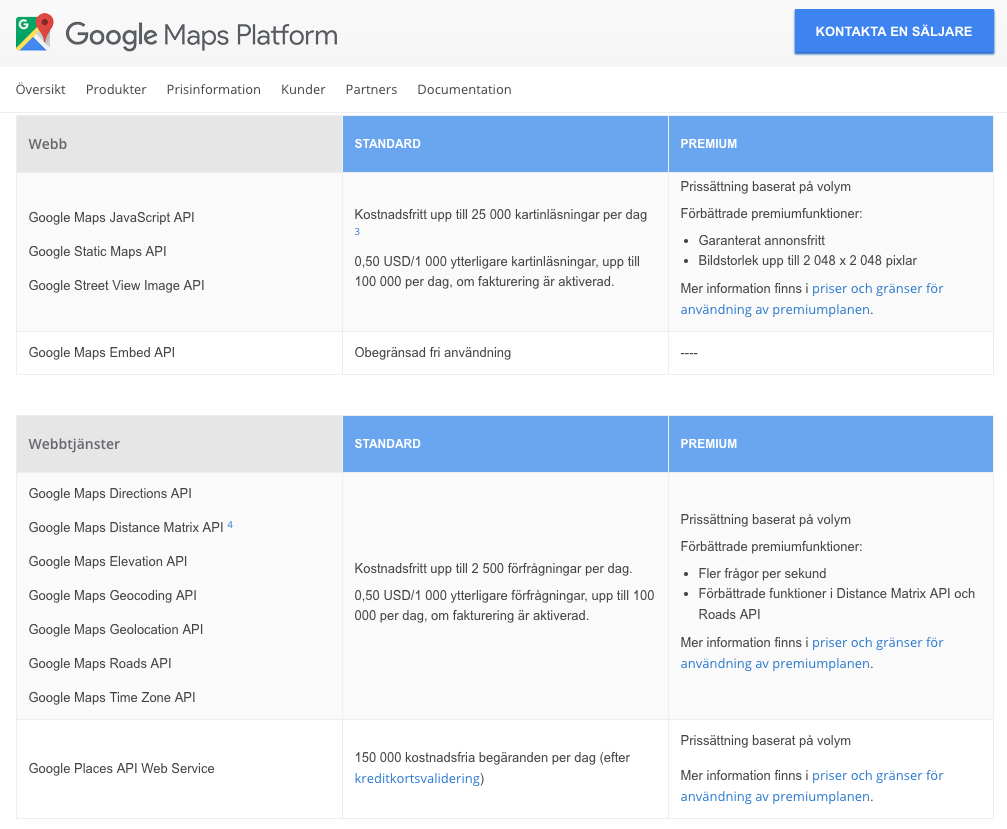The image size is (1007, 829).
Task: Click the PREMIUM header in the Webb table
Action: point(831,144)
